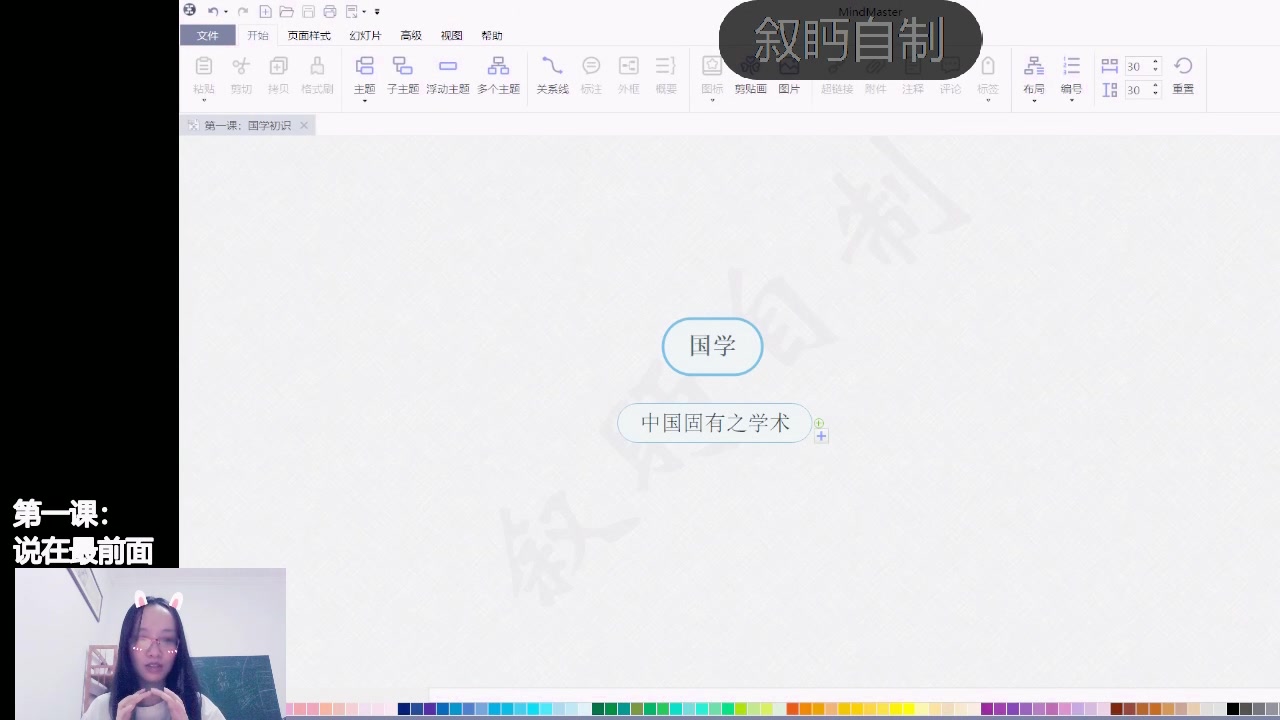Switch to the 高级 ribbon tab
The image size is (1280, 720).
[x=411, y=35]
